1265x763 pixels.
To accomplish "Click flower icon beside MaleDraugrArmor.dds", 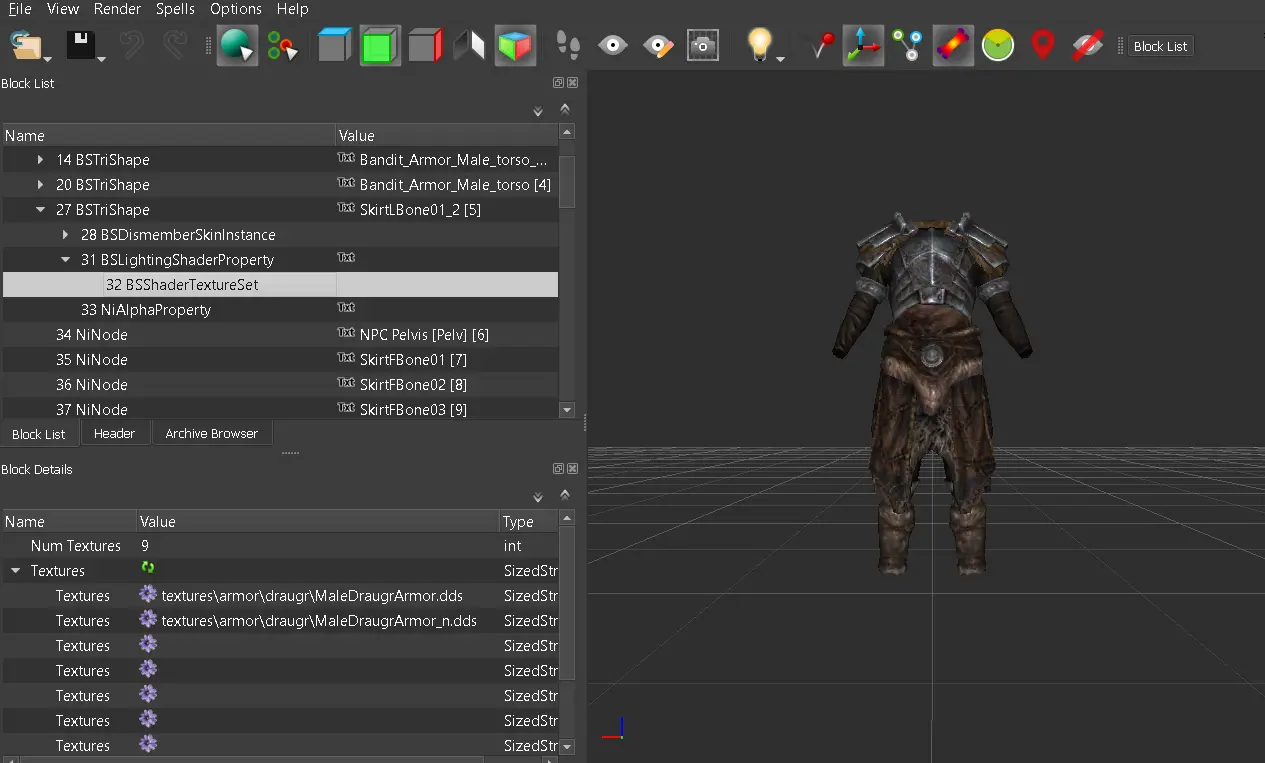I will [148, 594].
